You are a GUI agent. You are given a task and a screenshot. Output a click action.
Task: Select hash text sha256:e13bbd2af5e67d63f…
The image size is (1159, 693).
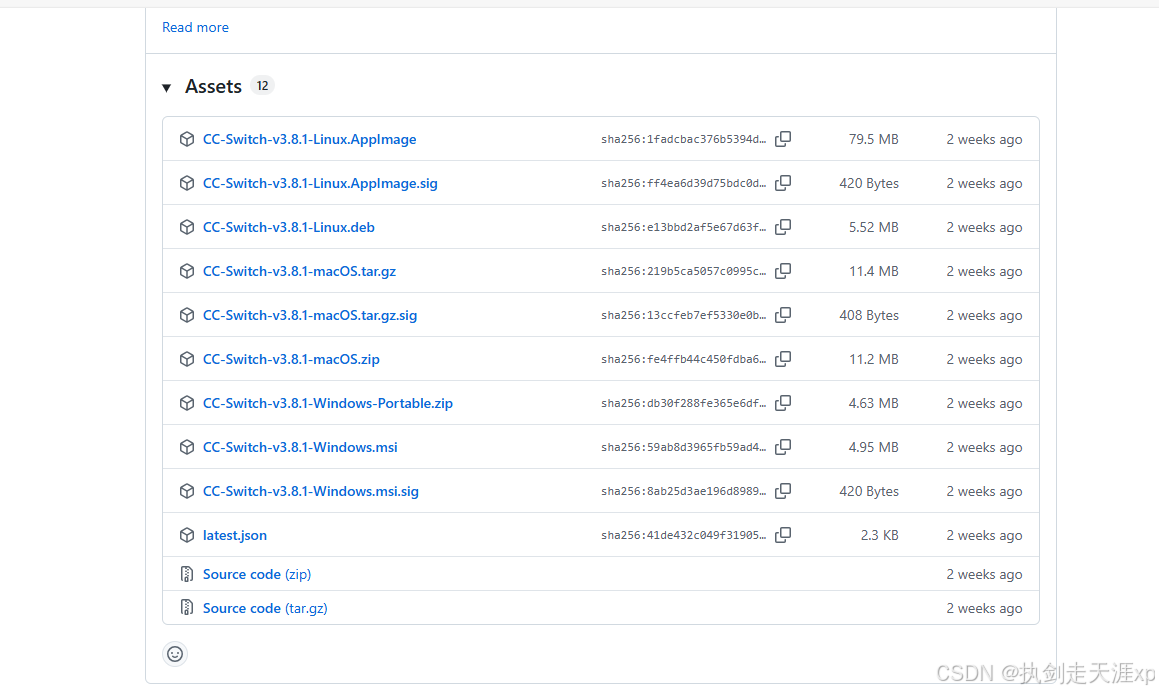tap(684, 228)
